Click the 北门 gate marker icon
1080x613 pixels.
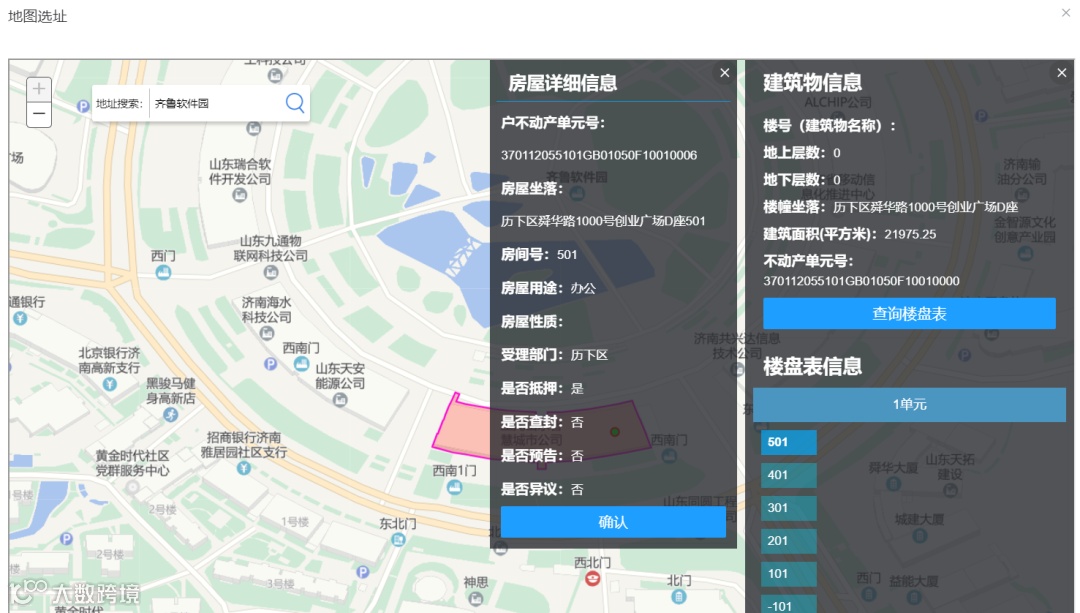pyautogui.click(x=679, y=596)
